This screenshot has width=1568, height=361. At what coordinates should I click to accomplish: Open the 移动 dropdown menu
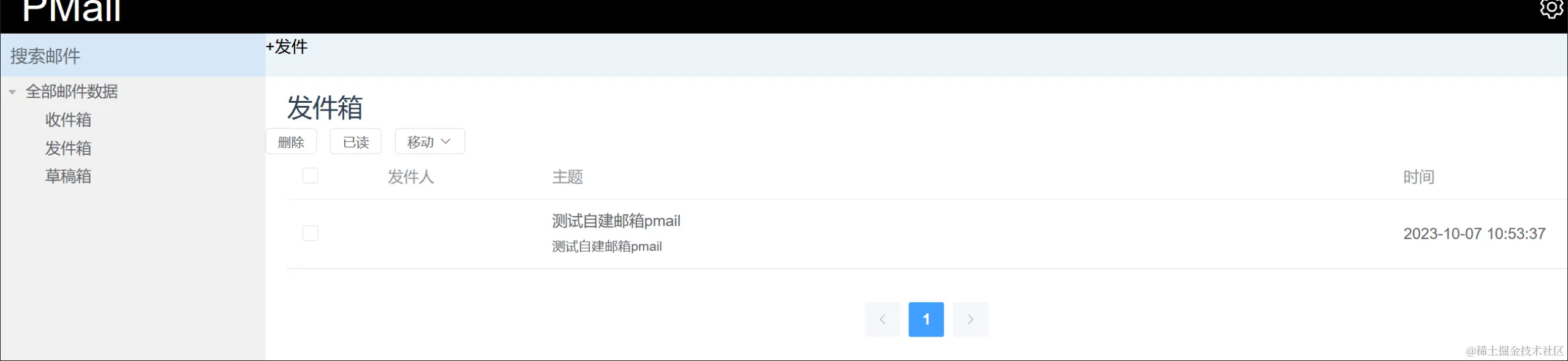click(x=429, y=142)
